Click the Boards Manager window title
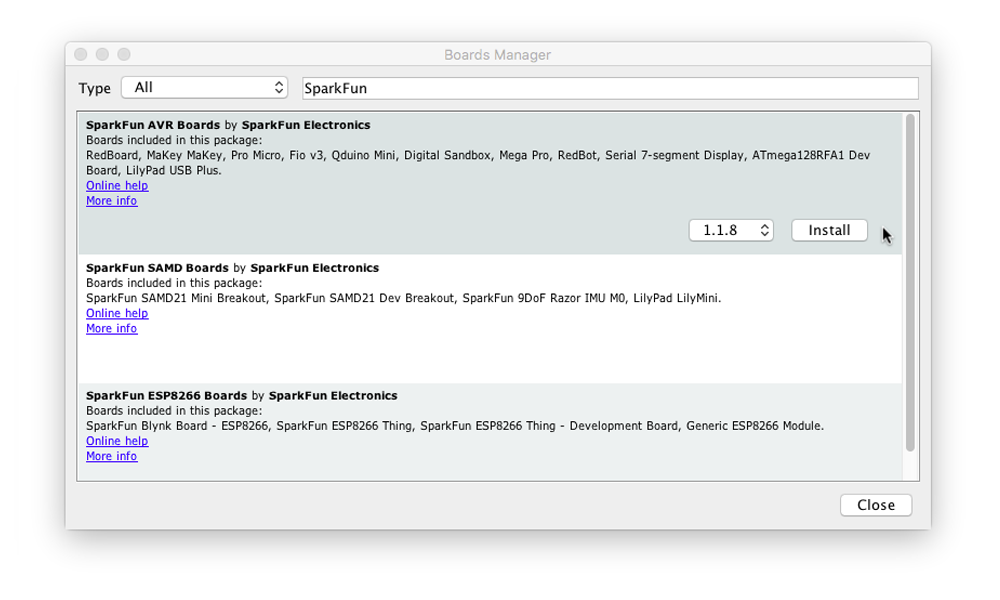The image size is (1000, 600). pyautogui.click(x=497, y=55)
